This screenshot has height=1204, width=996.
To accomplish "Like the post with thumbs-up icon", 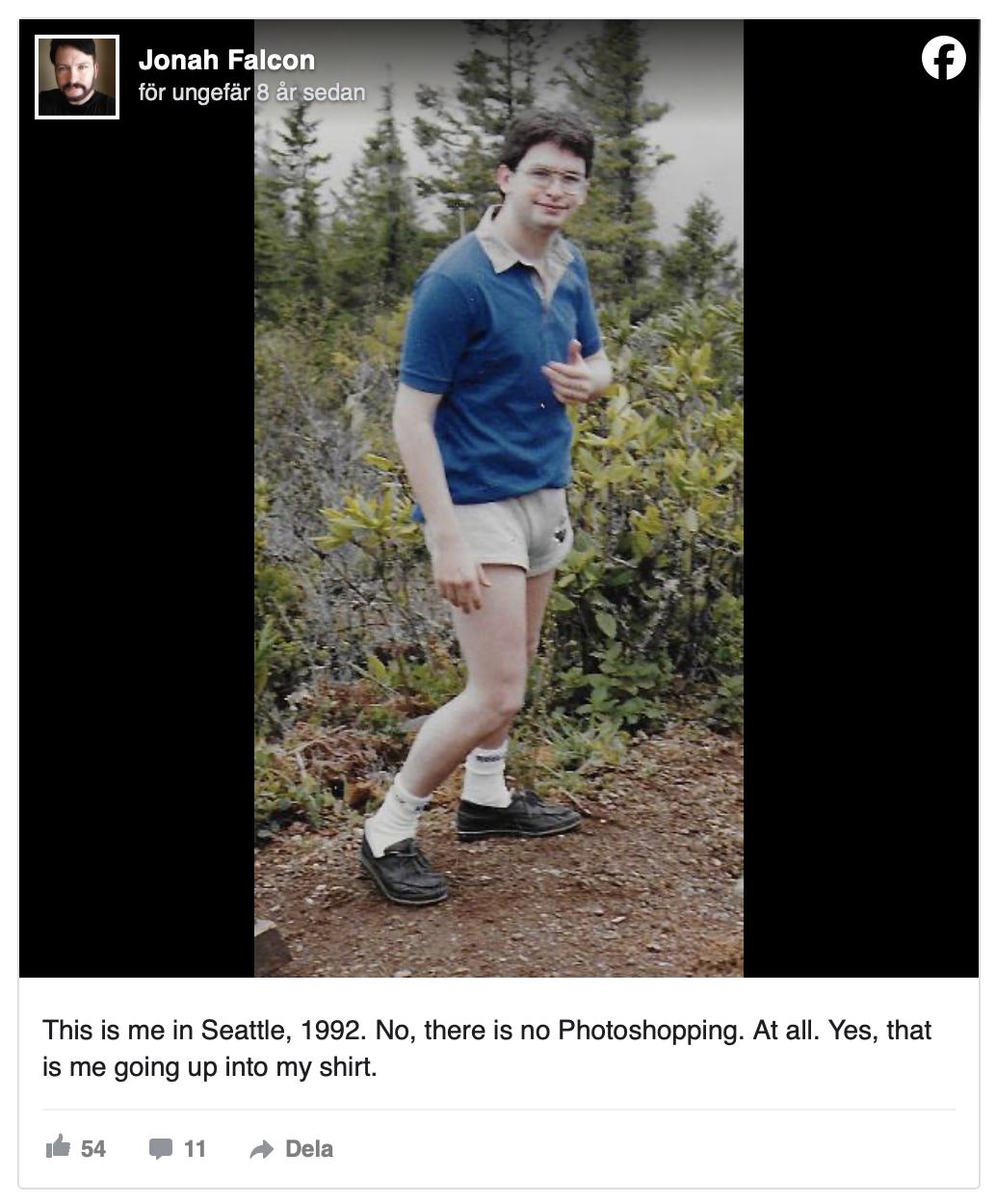I will coord(59,1147).
